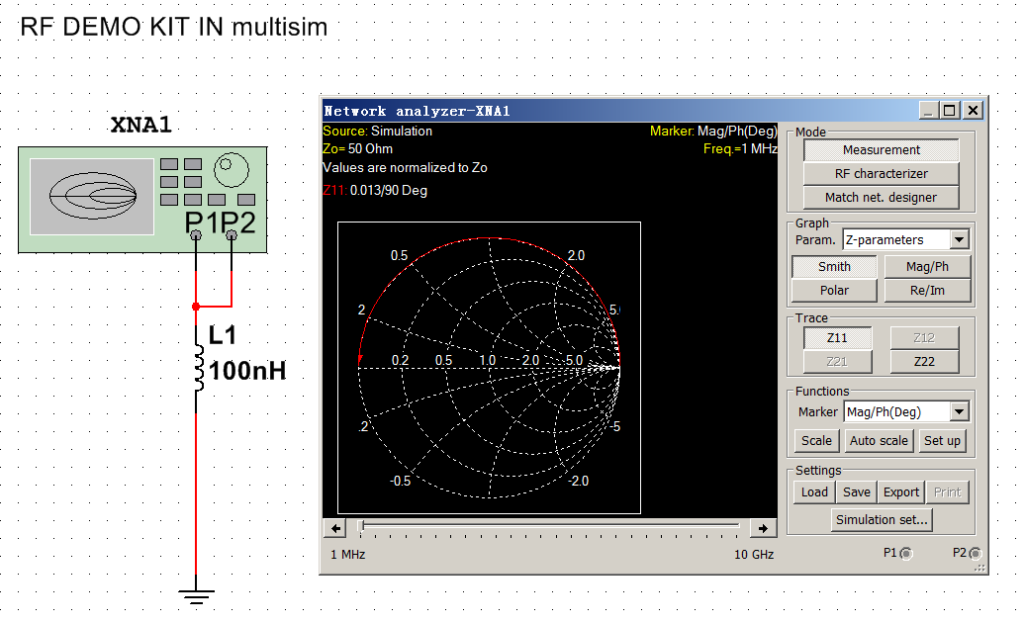Click the Z11 0.013/90 Deg readout

376,191
